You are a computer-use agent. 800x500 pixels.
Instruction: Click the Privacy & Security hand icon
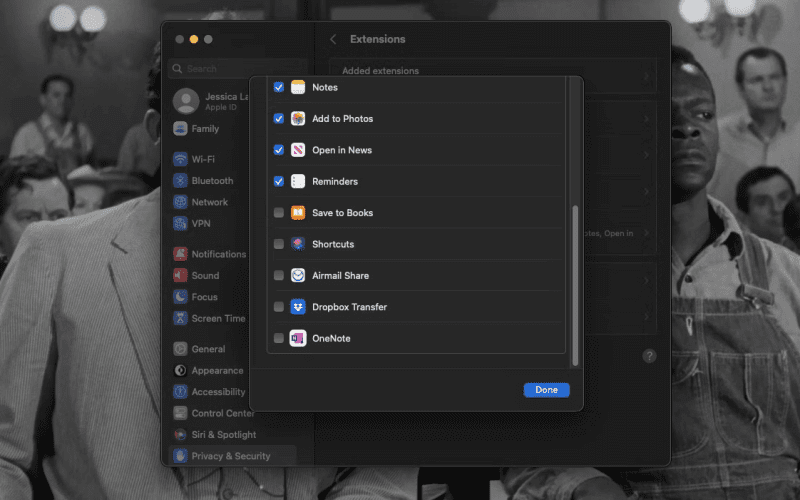pyautogui.click(x=180, y=456)
